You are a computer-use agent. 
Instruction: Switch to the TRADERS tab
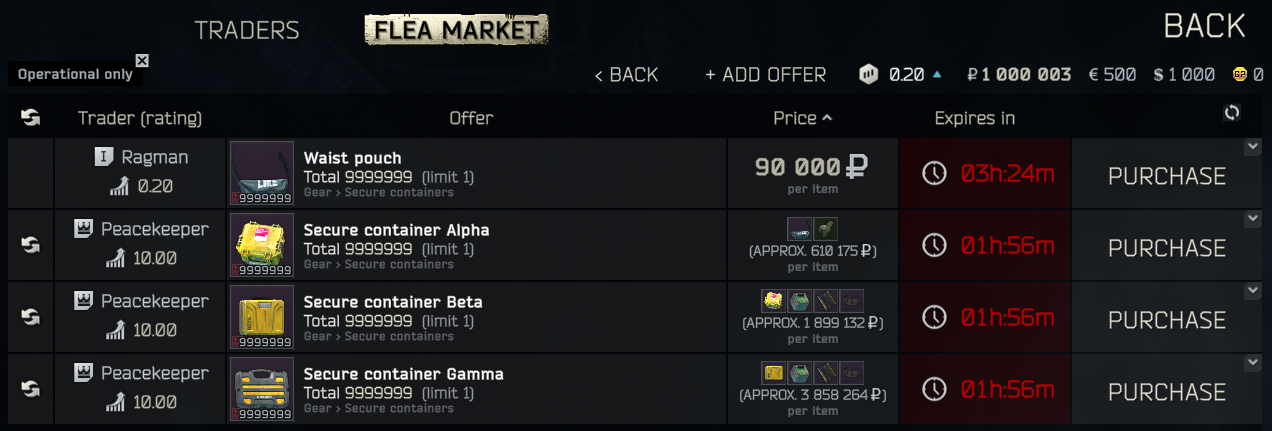coord(247,30)
